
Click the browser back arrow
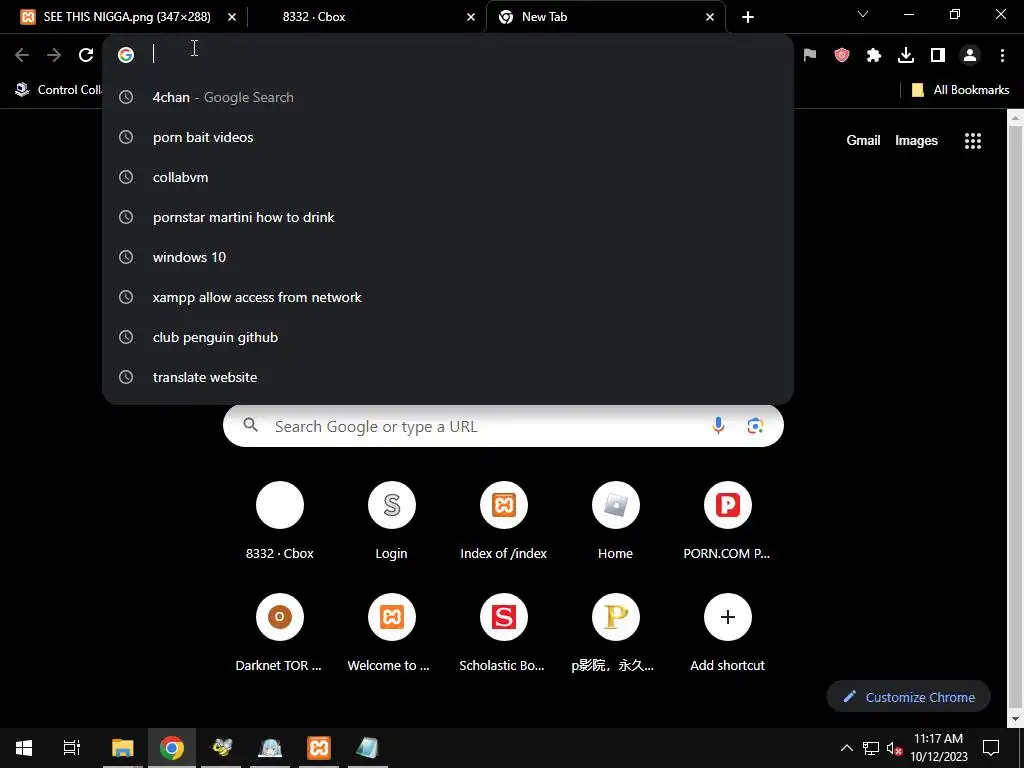[22, 56]
